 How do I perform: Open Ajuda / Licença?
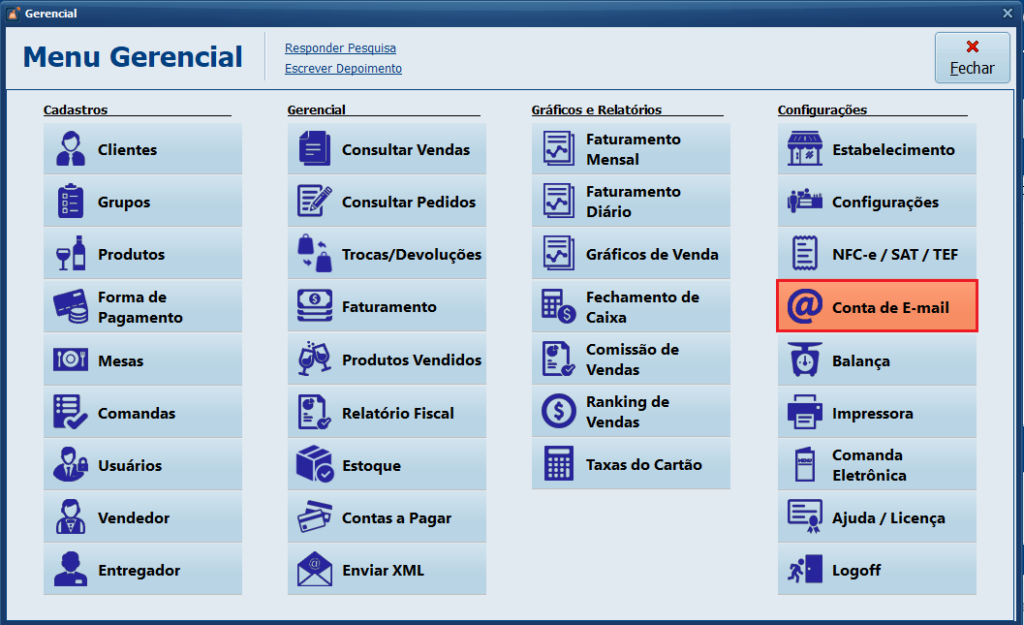[887, 518]
